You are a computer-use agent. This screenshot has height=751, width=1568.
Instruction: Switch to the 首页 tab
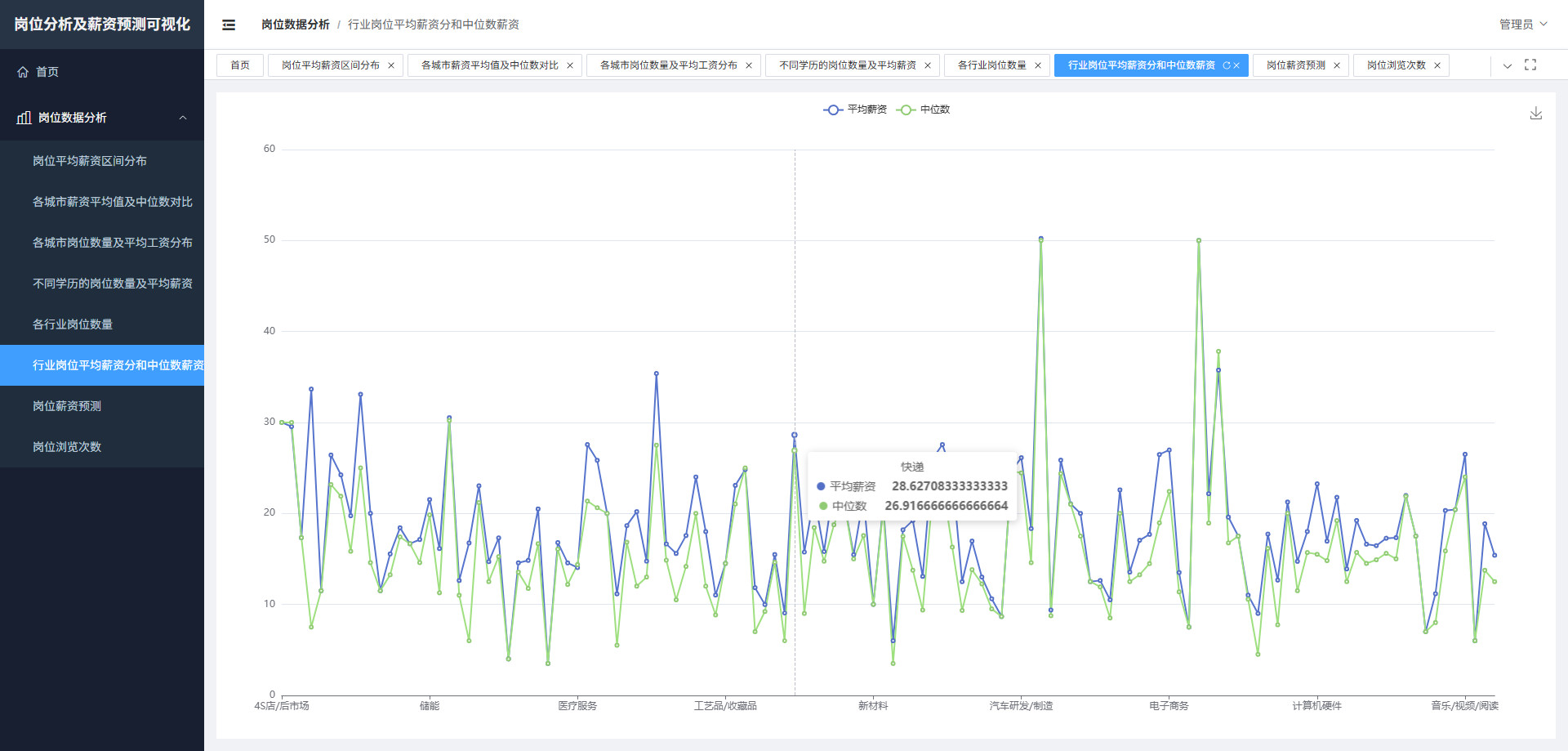click(x=240, y=65)
